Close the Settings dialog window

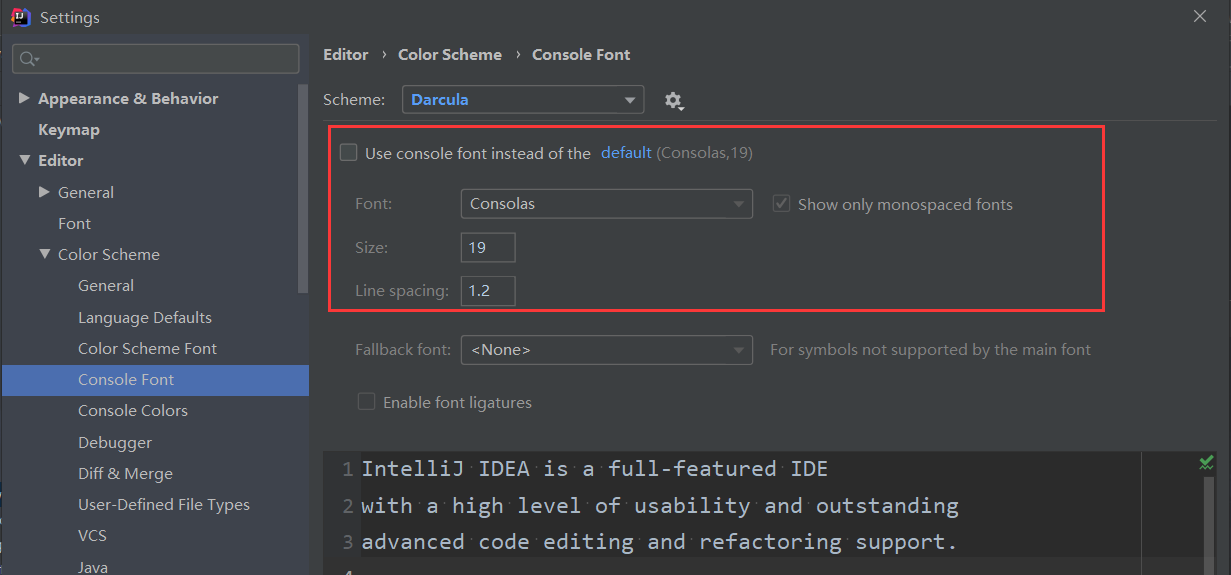click(1200, 16)
